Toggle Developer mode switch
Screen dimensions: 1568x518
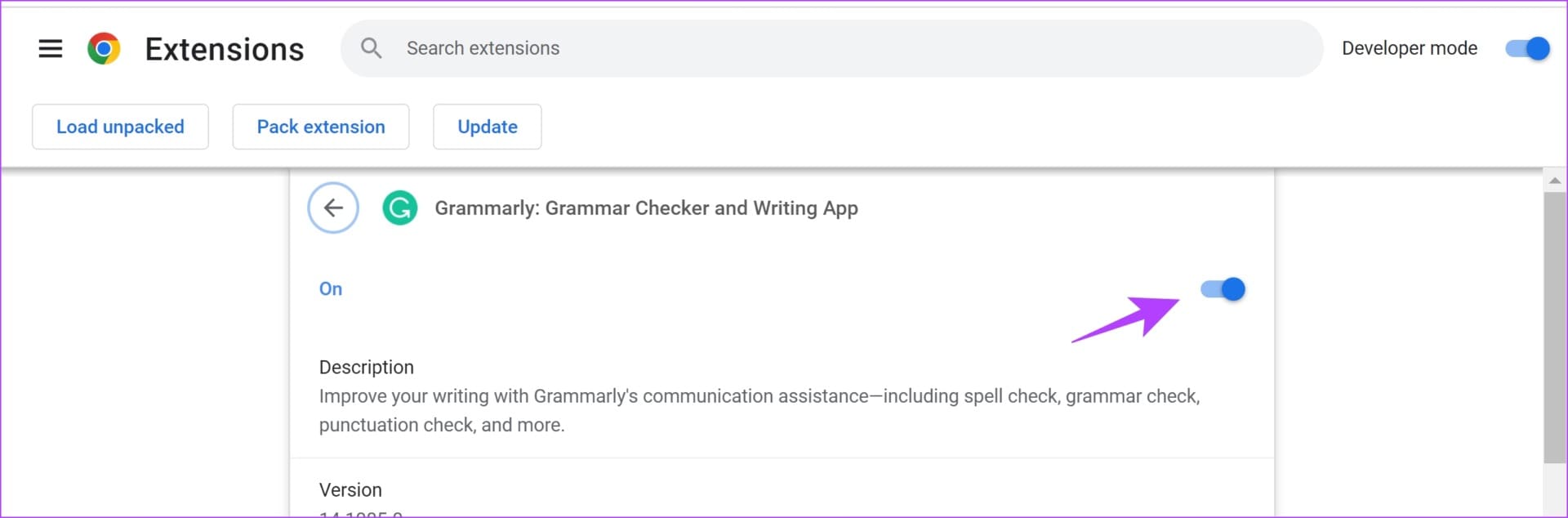[1527, 48]
